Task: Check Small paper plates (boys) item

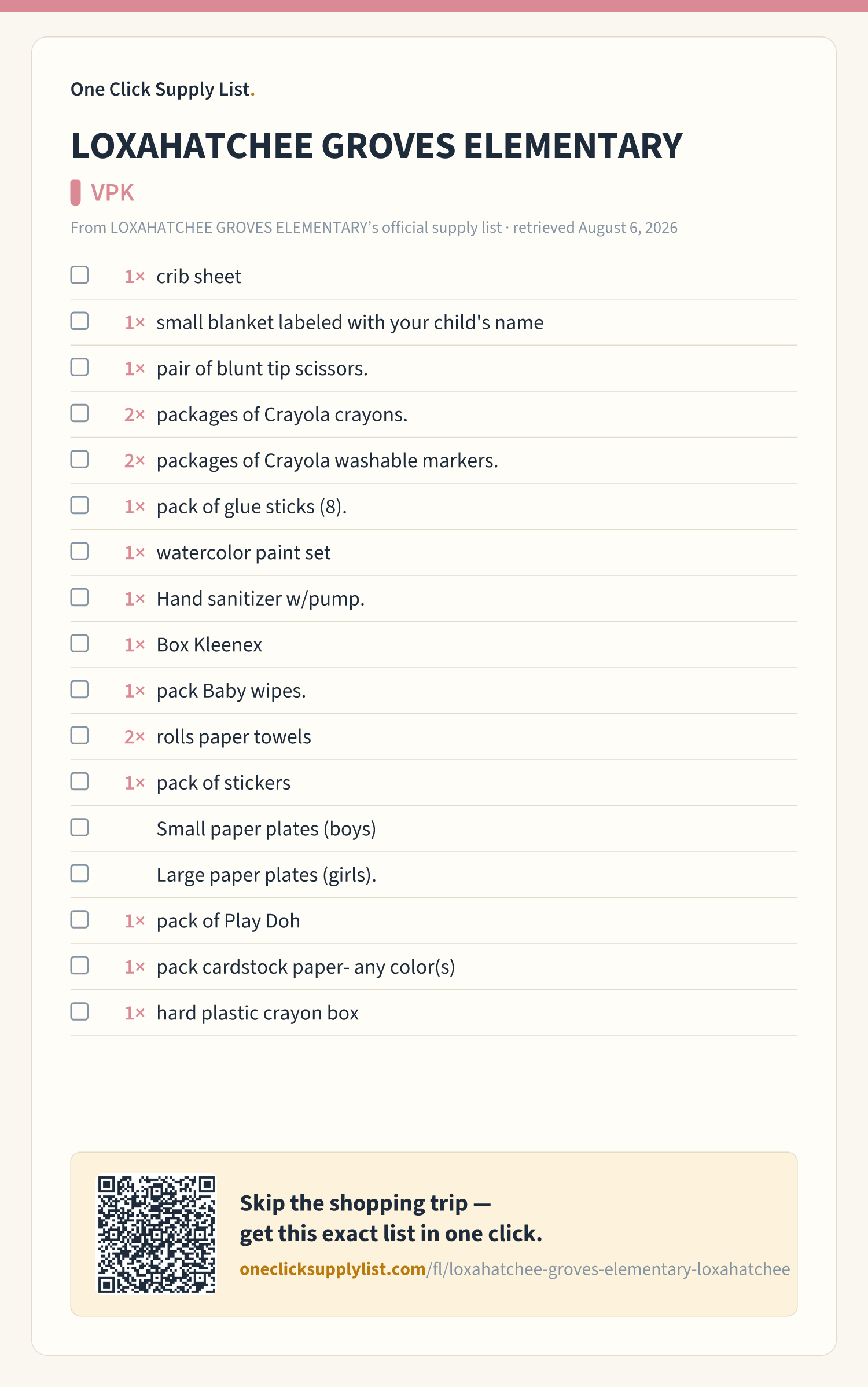Action: tap(79, 827)
